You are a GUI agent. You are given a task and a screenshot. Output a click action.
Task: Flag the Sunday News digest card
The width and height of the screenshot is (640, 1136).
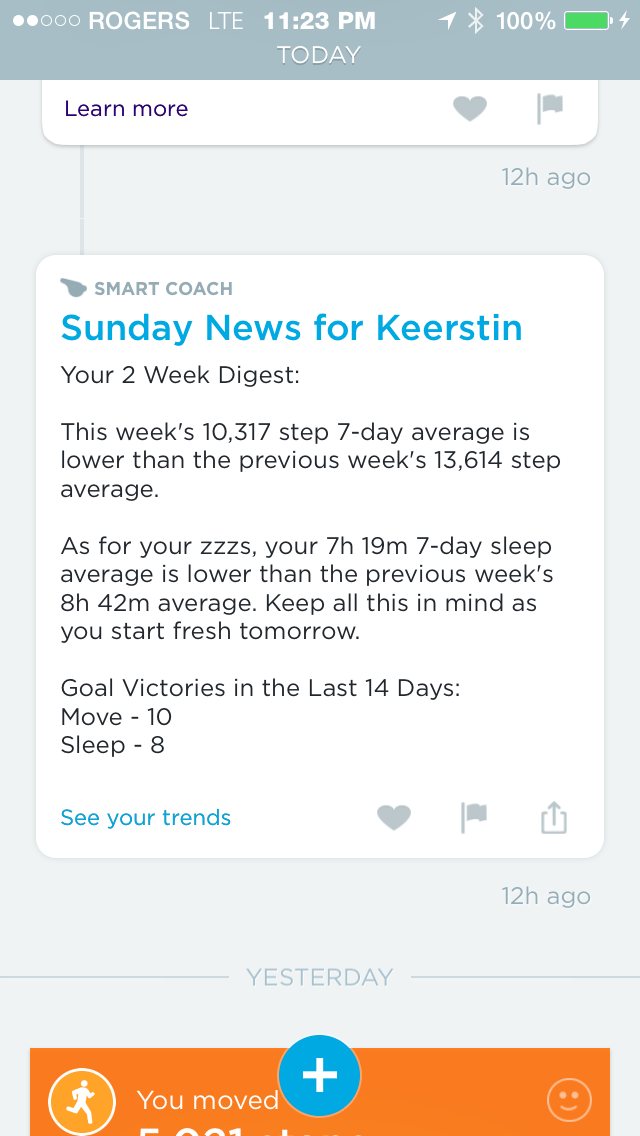tap(473, 818)
